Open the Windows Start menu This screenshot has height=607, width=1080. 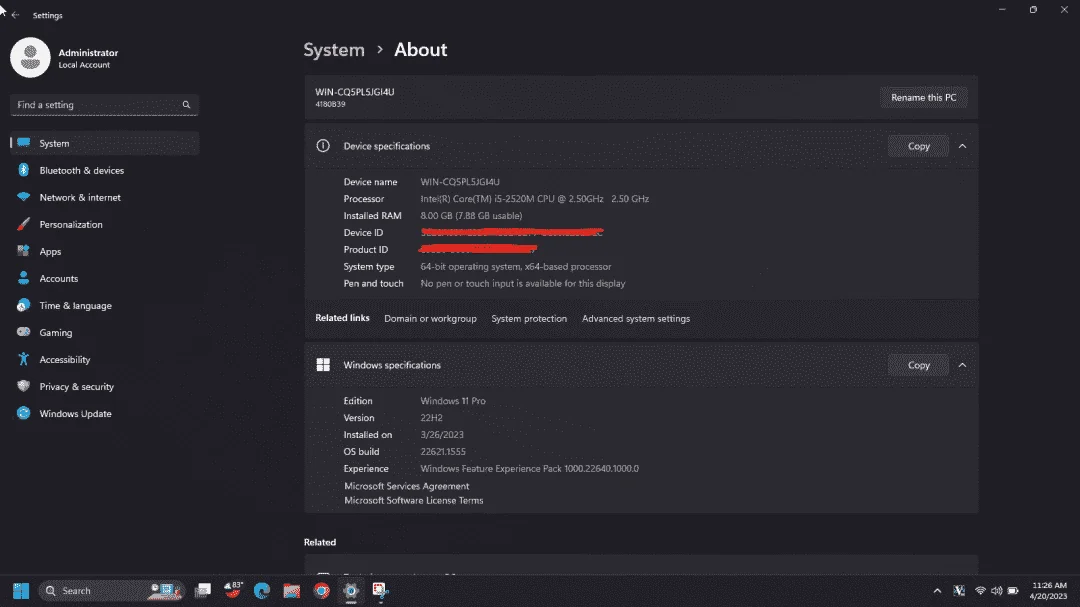point(21,590)
